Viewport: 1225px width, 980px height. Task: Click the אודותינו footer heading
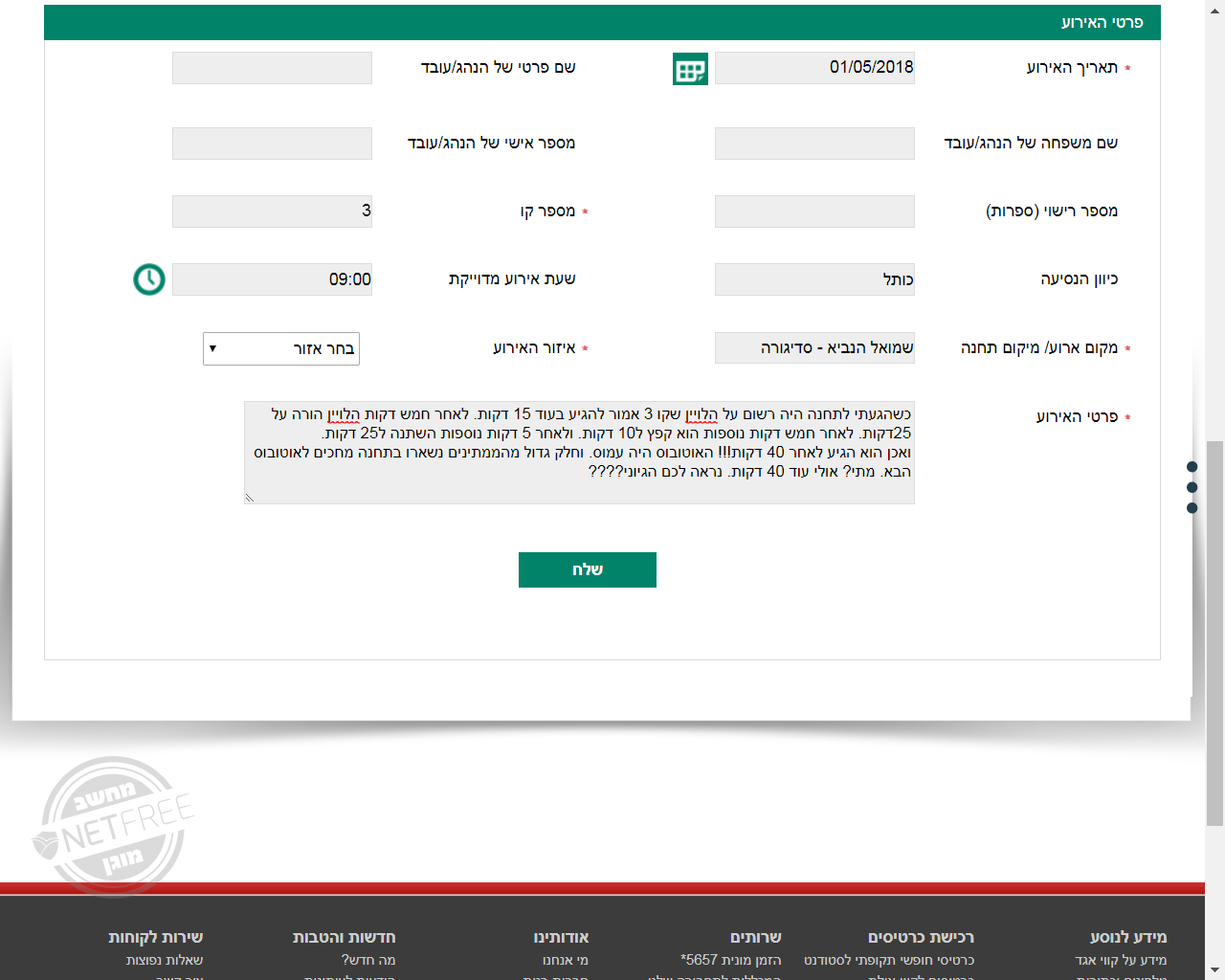click(x=561, y=937)
